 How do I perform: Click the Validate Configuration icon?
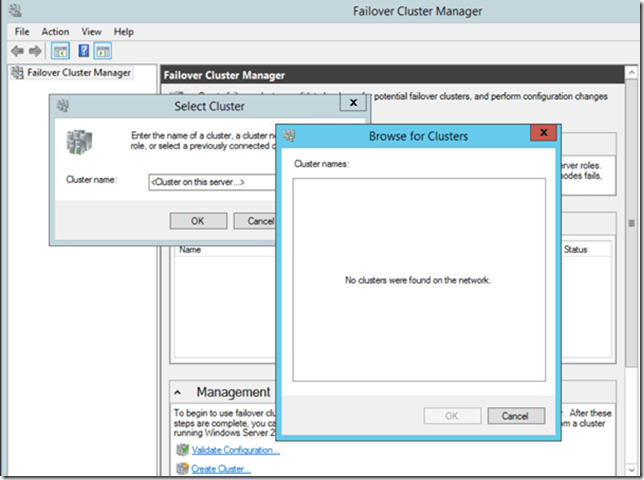(x=182, y=450)
